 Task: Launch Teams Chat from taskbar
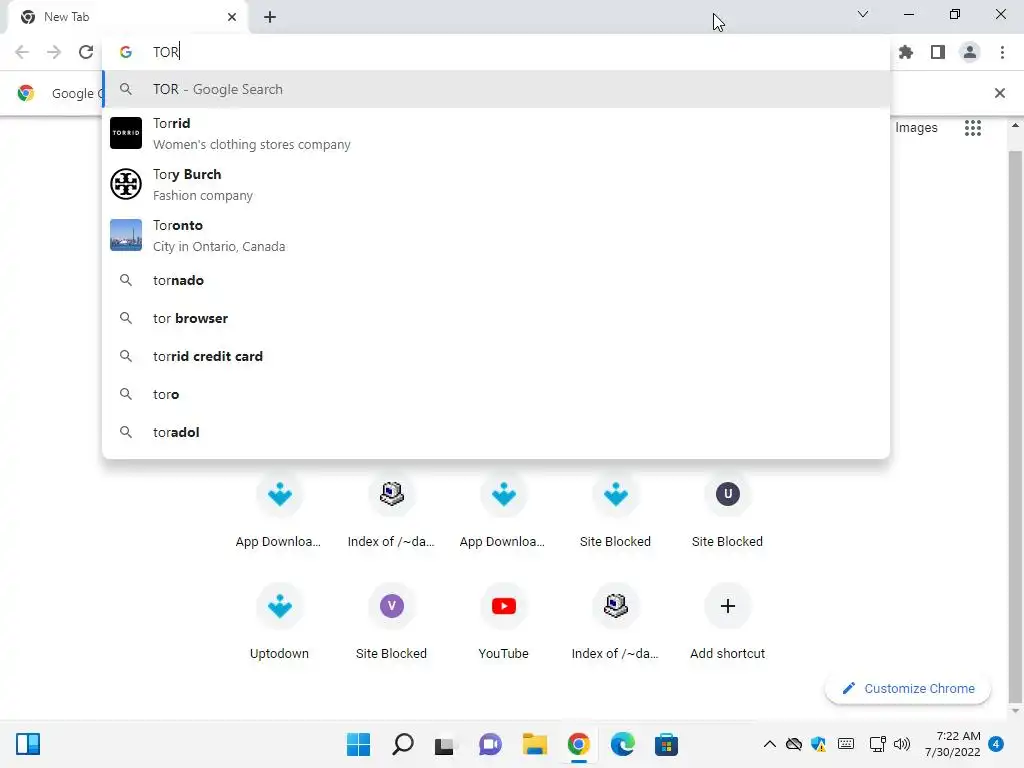(490, 744)
